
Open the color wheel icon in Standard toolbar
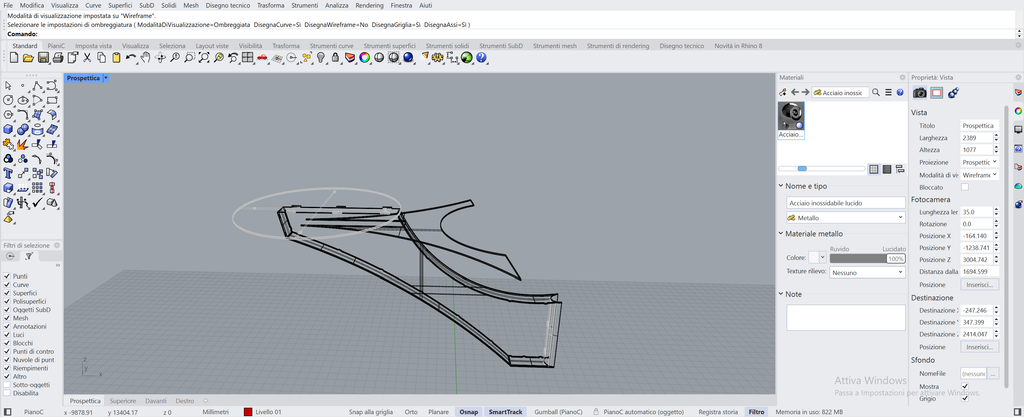point(364,58)
